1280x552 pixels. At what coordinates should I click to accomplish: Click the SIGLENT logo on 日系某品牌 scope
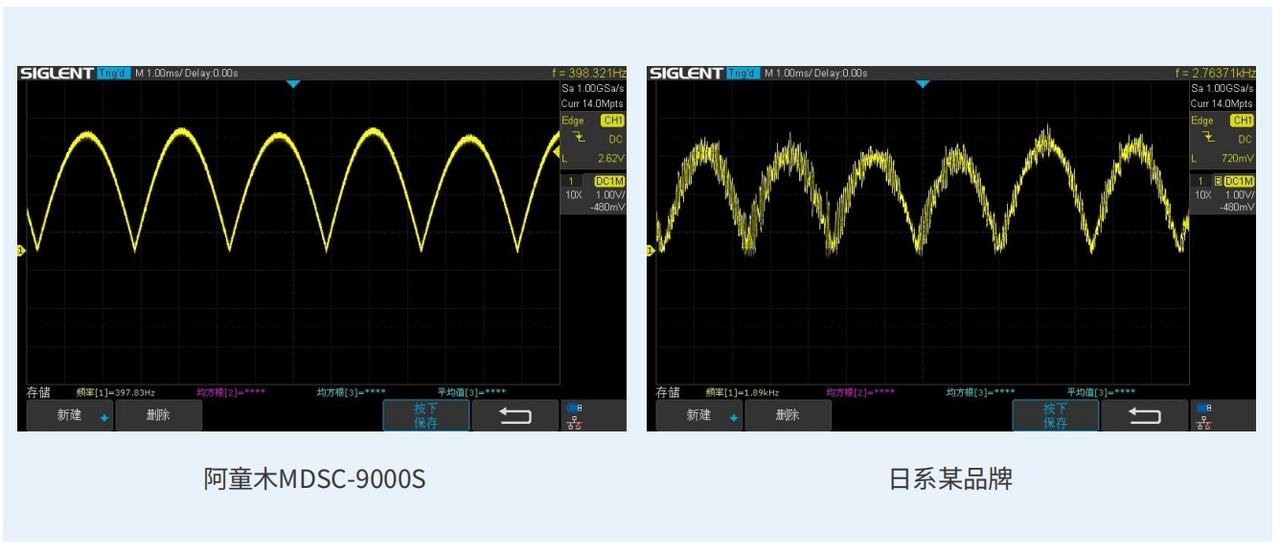pyautogui.click(x=686, y=73)
